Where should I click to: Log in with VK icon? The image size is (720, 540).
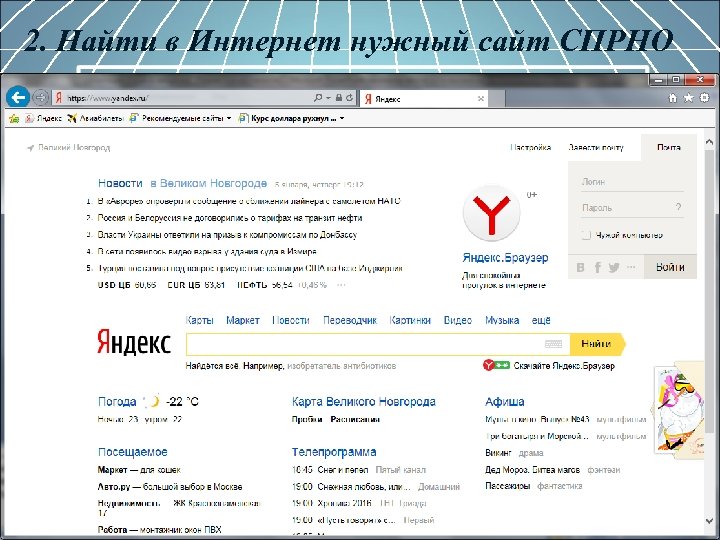point(580,267)
